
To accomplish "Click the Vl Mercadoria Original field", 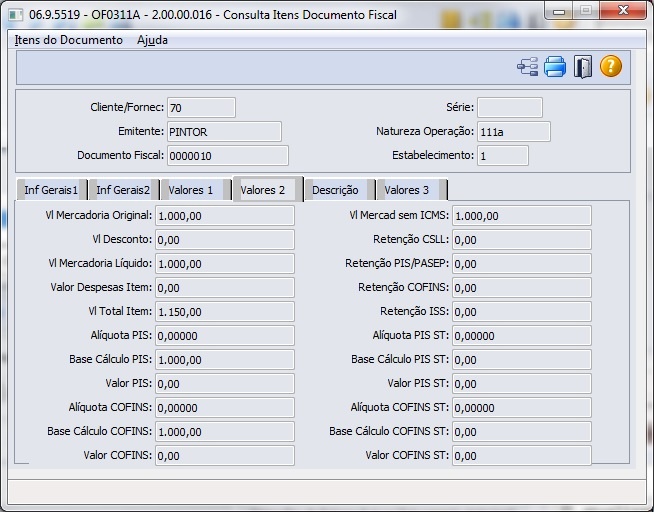I will coord(225,216).
